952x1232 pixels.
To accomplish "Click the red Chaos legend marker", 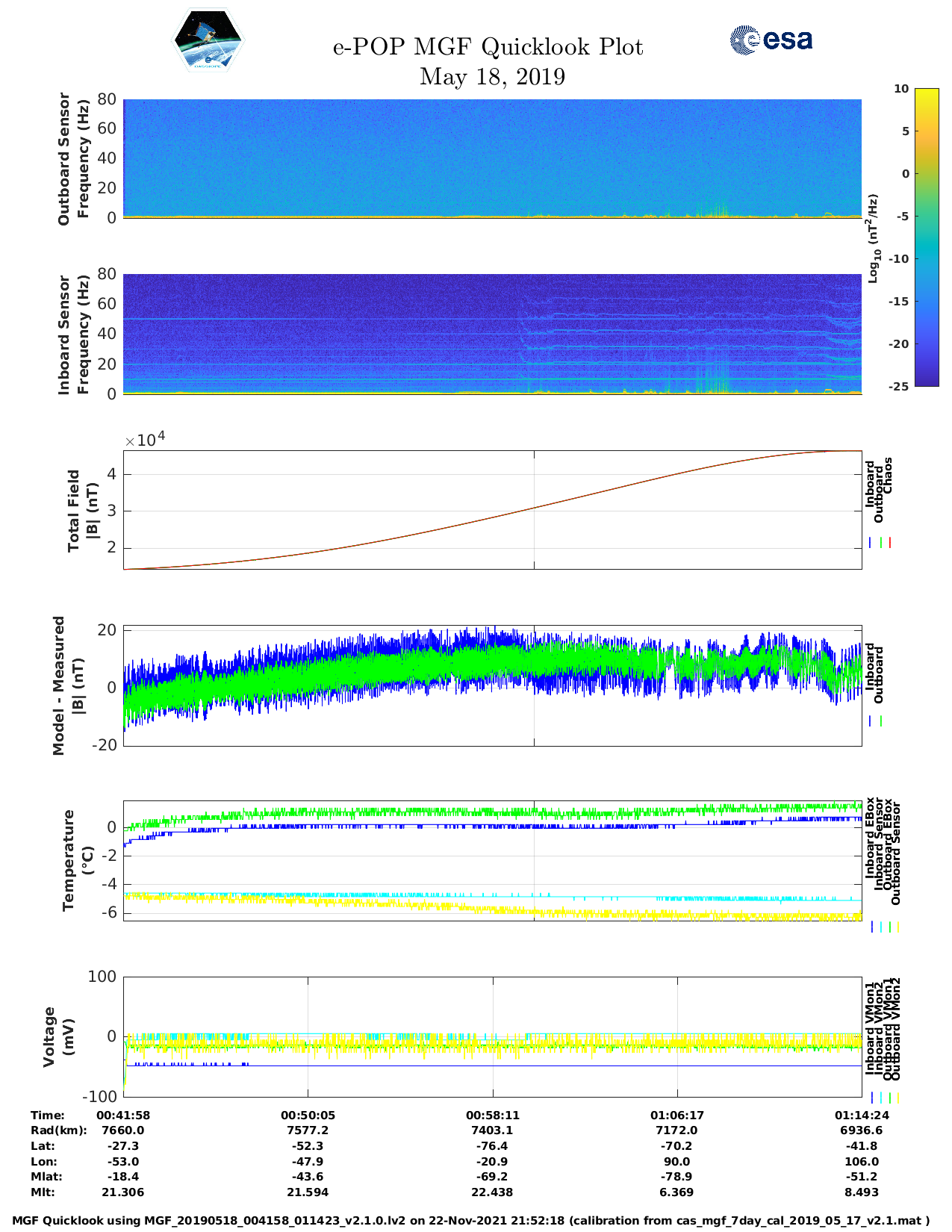I will (x=890, y=543).
